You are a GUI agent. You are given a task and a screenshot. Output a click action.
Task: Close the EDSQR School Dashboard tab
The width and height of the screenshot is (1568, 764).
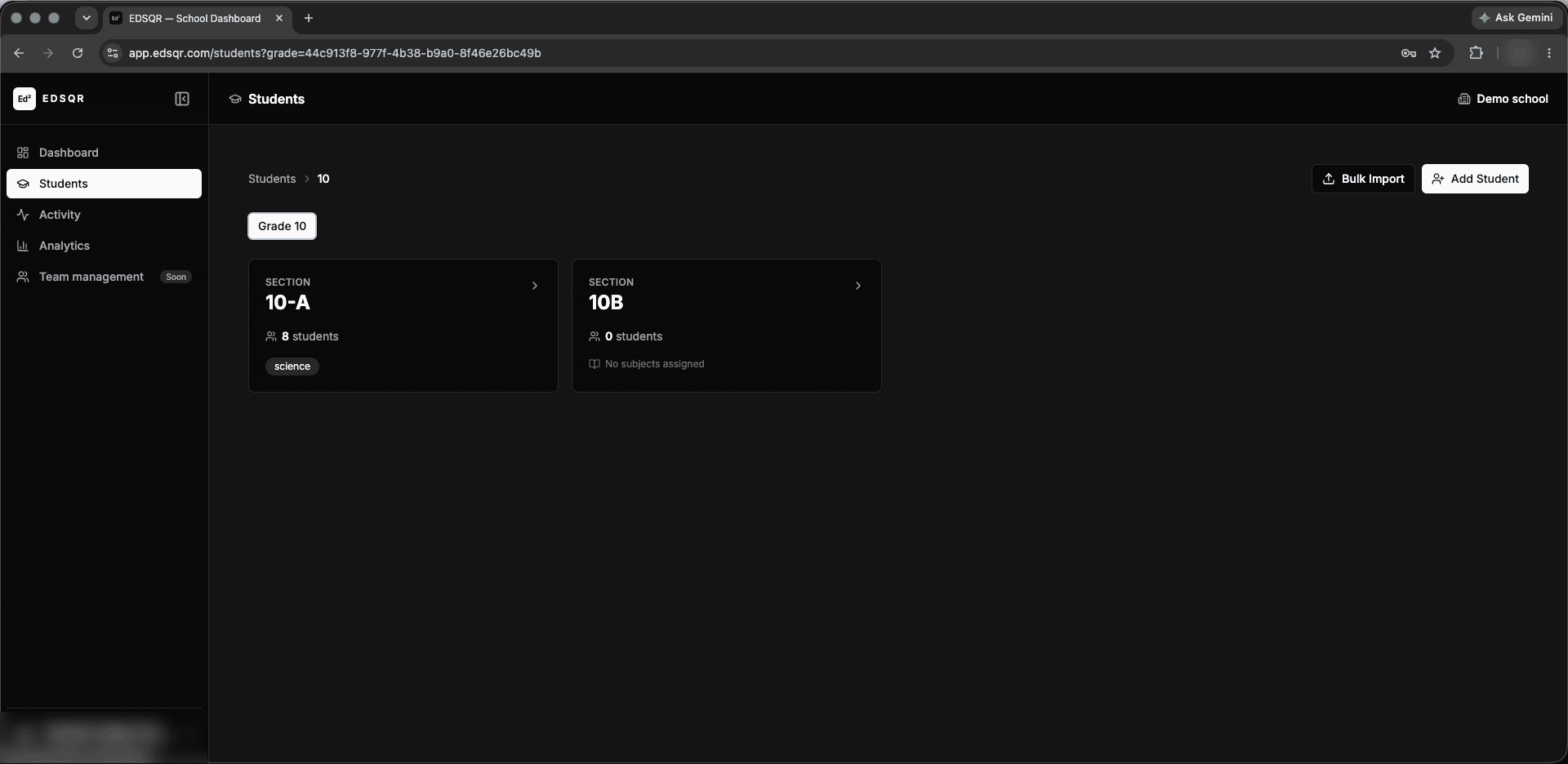pos(279,18)
